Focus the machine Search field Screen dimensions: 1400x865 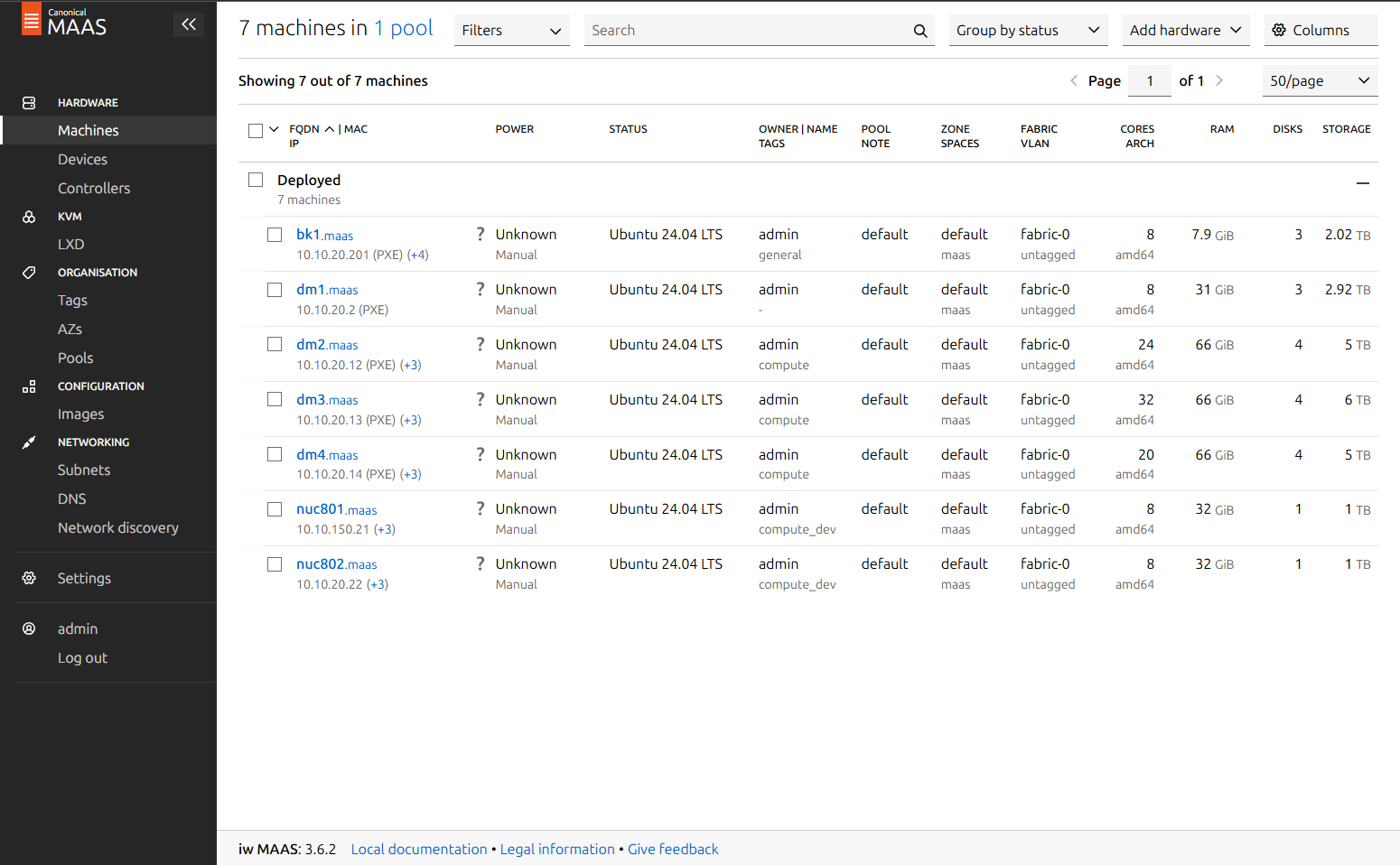[745, 31]
